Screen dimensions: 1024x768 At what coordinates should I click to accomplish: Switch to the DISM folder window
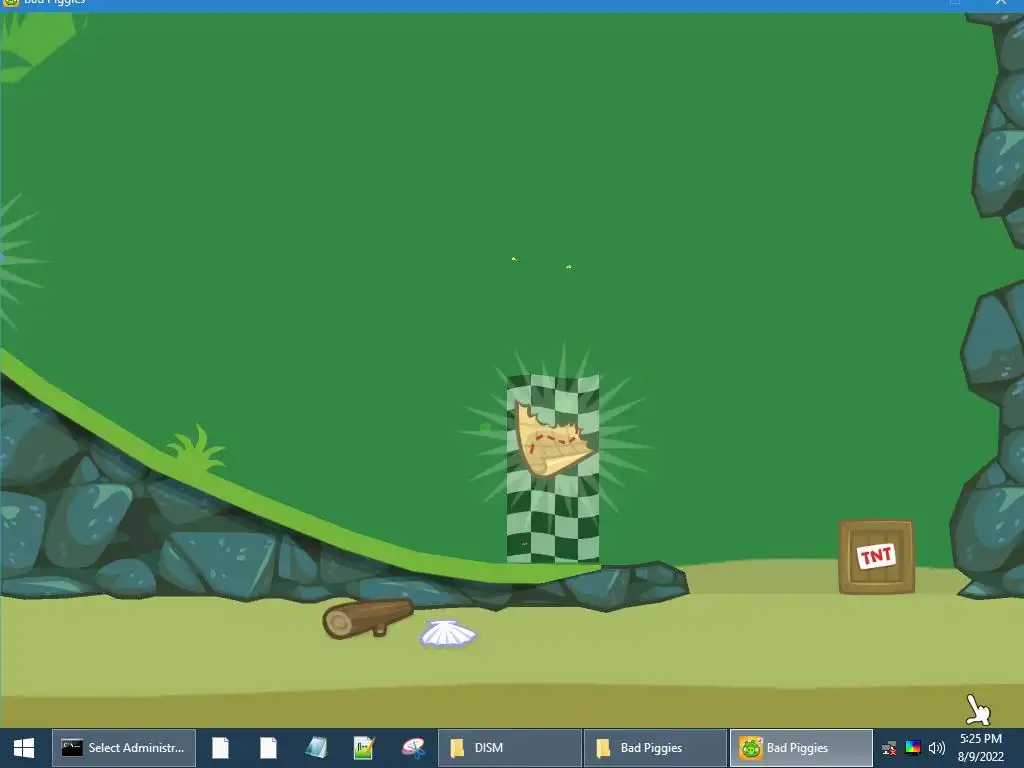pos(509,748)
